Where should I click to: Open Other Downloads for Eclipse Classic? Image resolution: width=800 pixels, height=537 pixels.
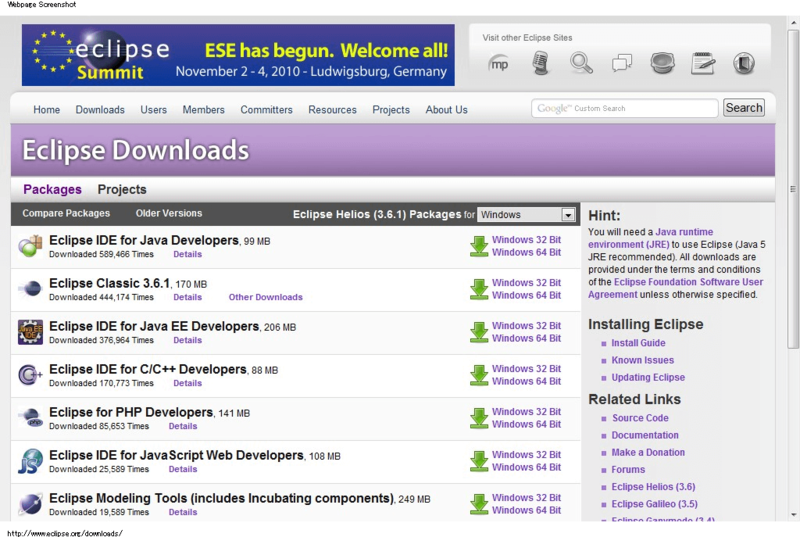[265, 297]
